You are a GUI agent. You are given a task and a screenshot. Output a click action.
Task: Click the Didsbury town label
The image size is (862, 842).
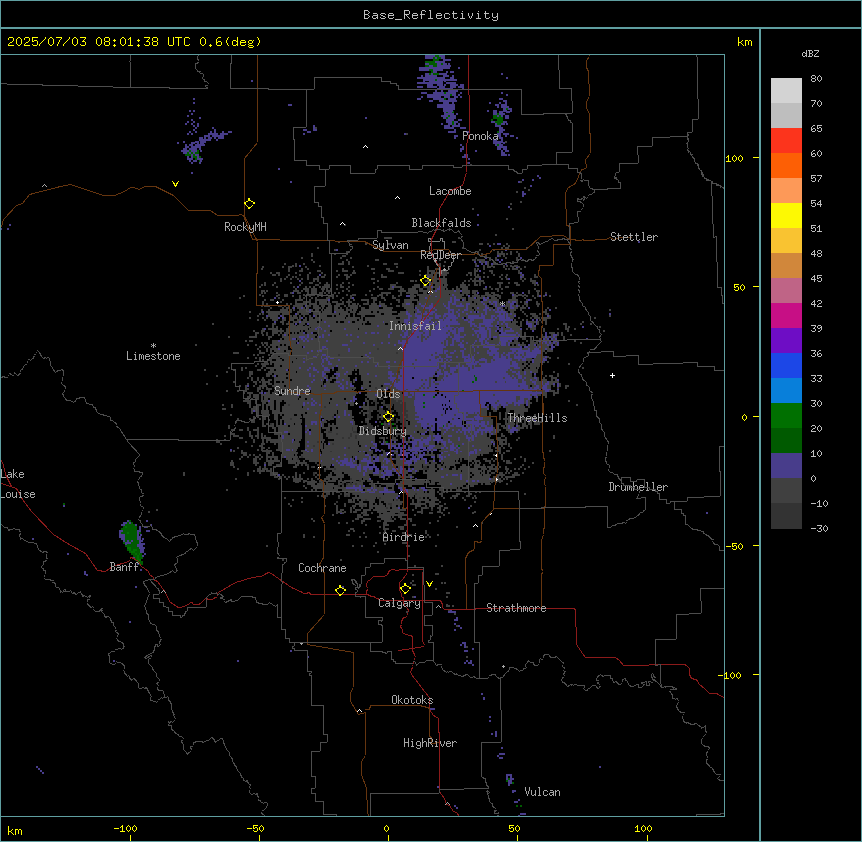point(383,431)
